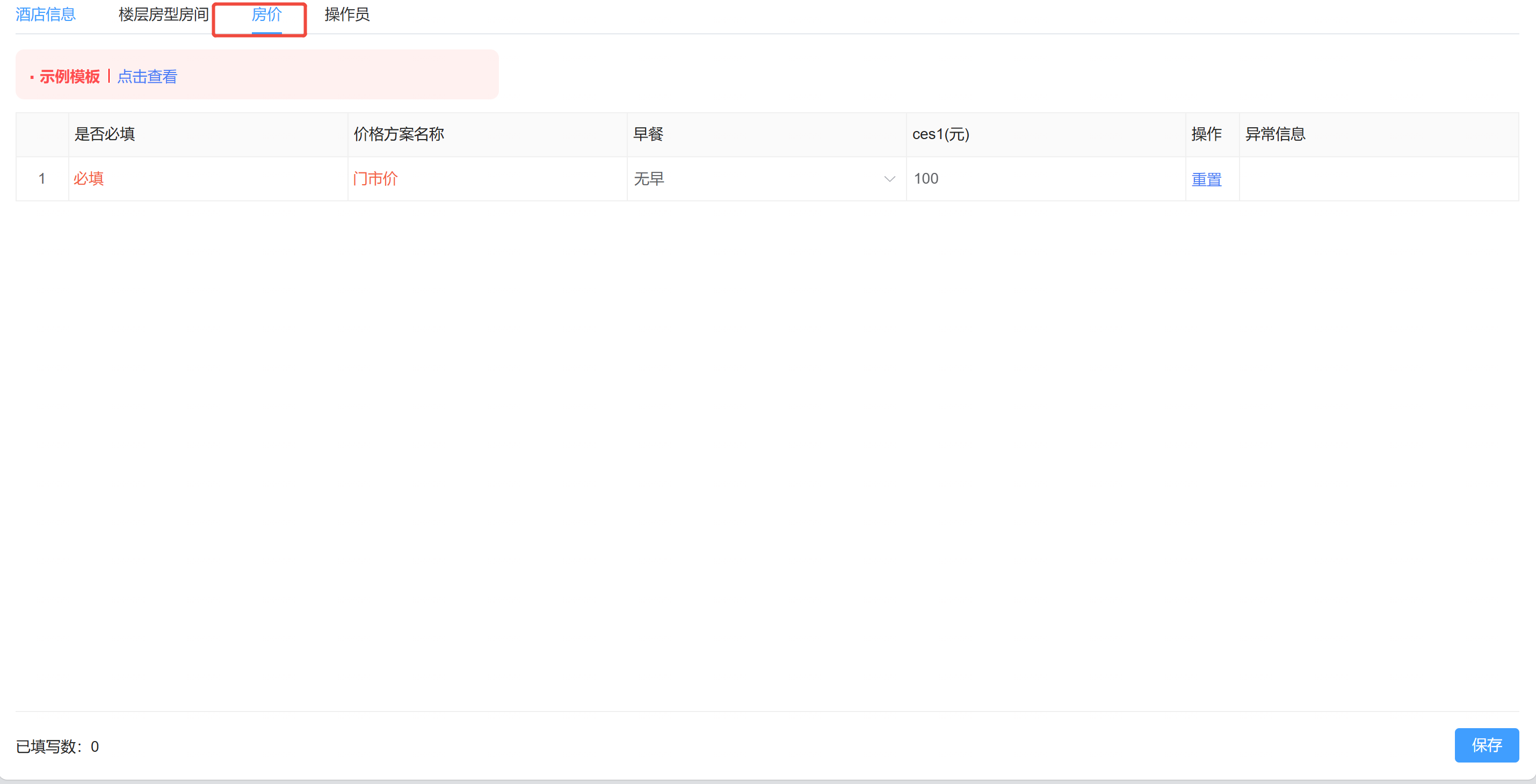Go to the 操作员 tab

(346, 14)
